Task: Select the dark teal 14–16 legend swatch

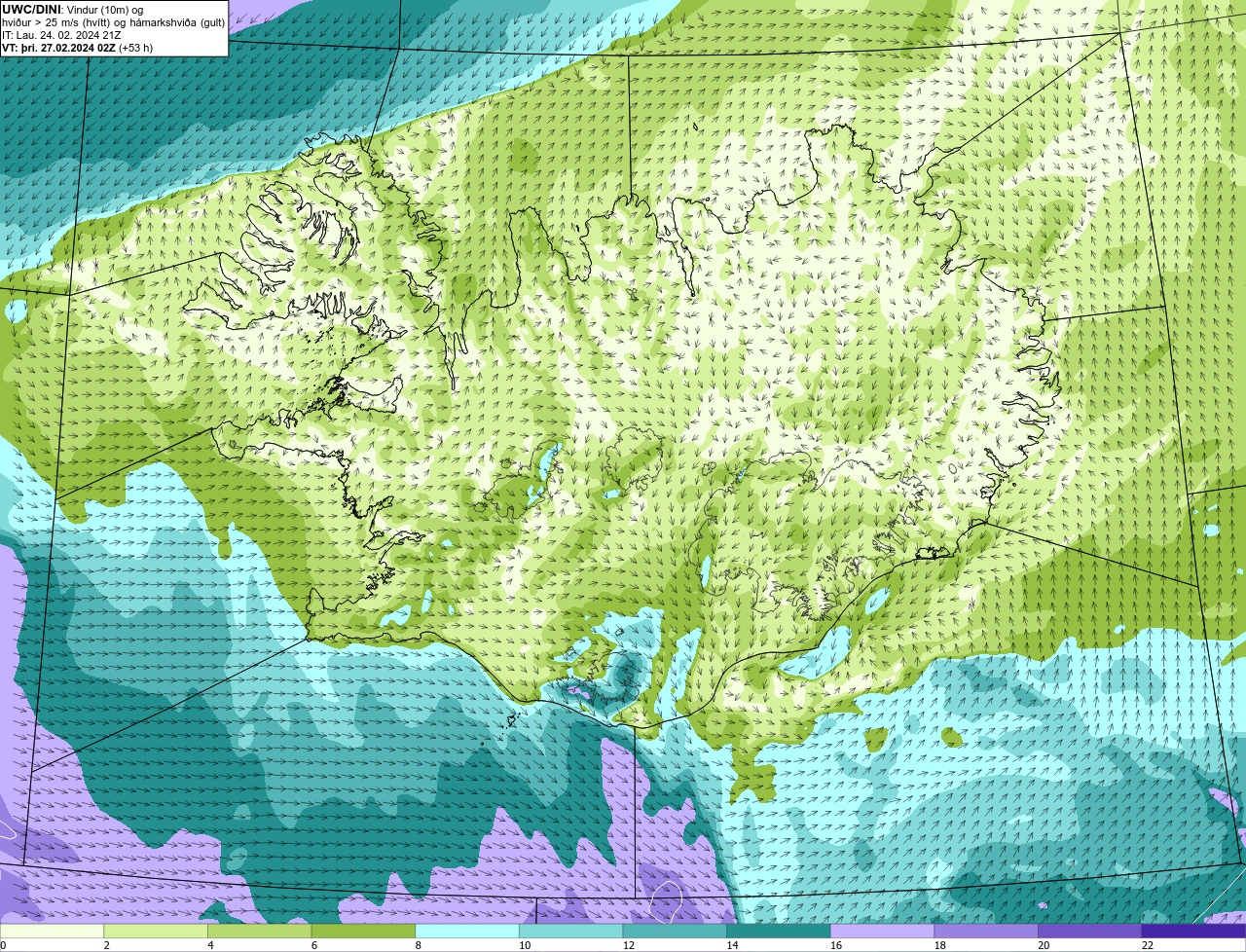Action: click(x=779, y=931)
